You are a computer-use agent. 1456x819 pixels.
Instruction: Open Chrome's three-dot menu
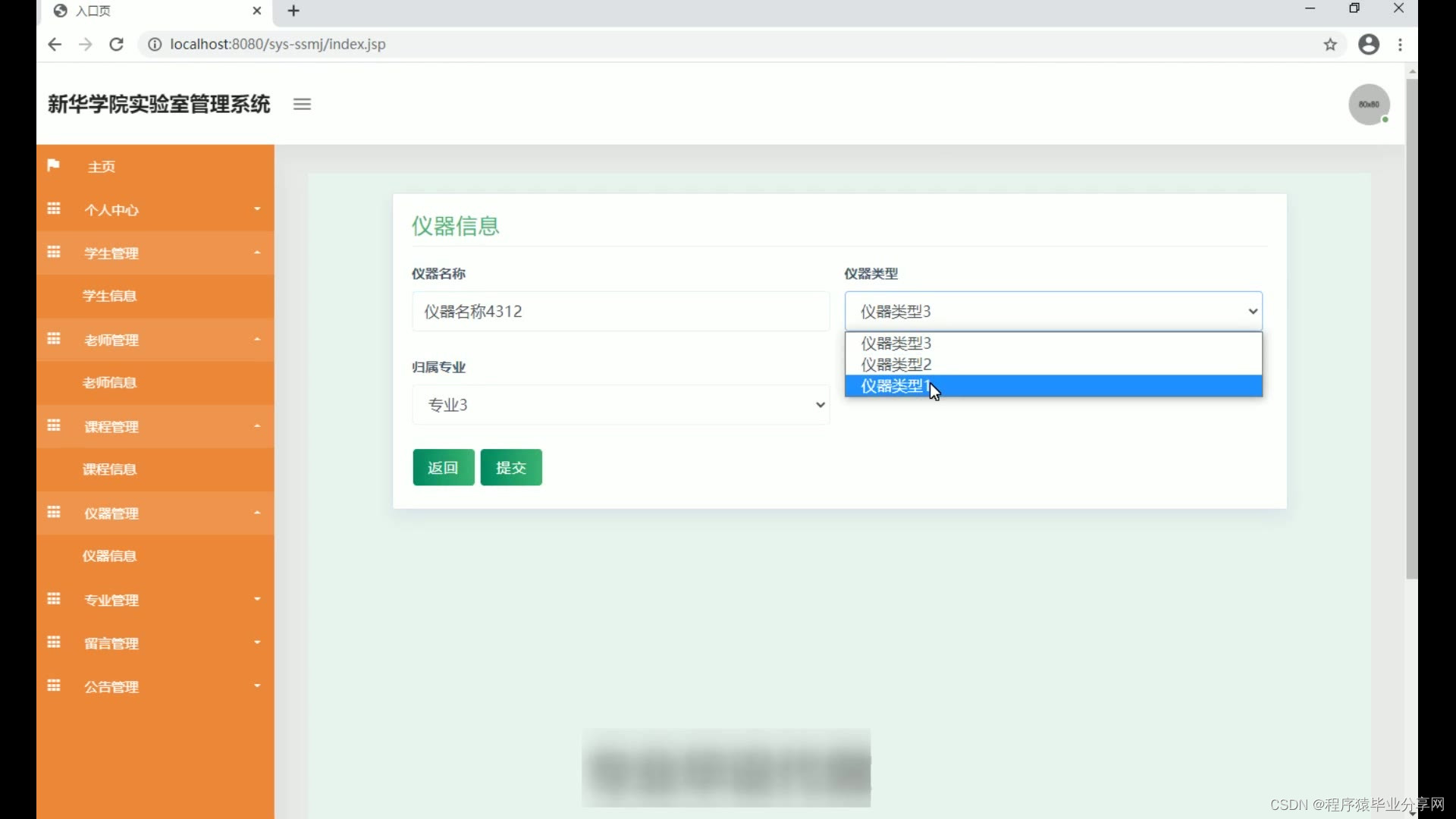click(x=1400, y=45)
